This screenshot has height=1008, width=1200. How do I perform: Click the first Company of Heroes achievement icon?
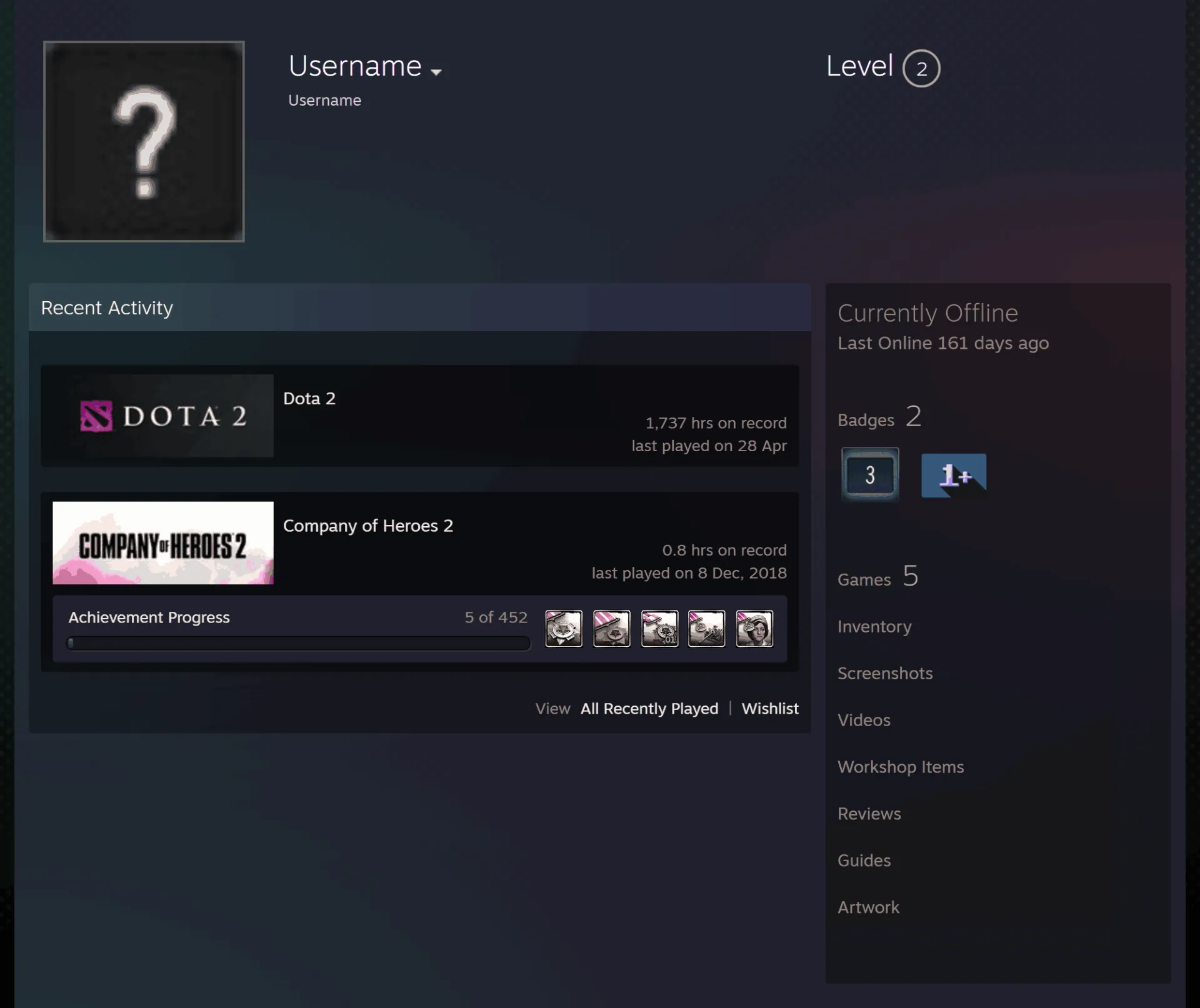coord(564,629)
